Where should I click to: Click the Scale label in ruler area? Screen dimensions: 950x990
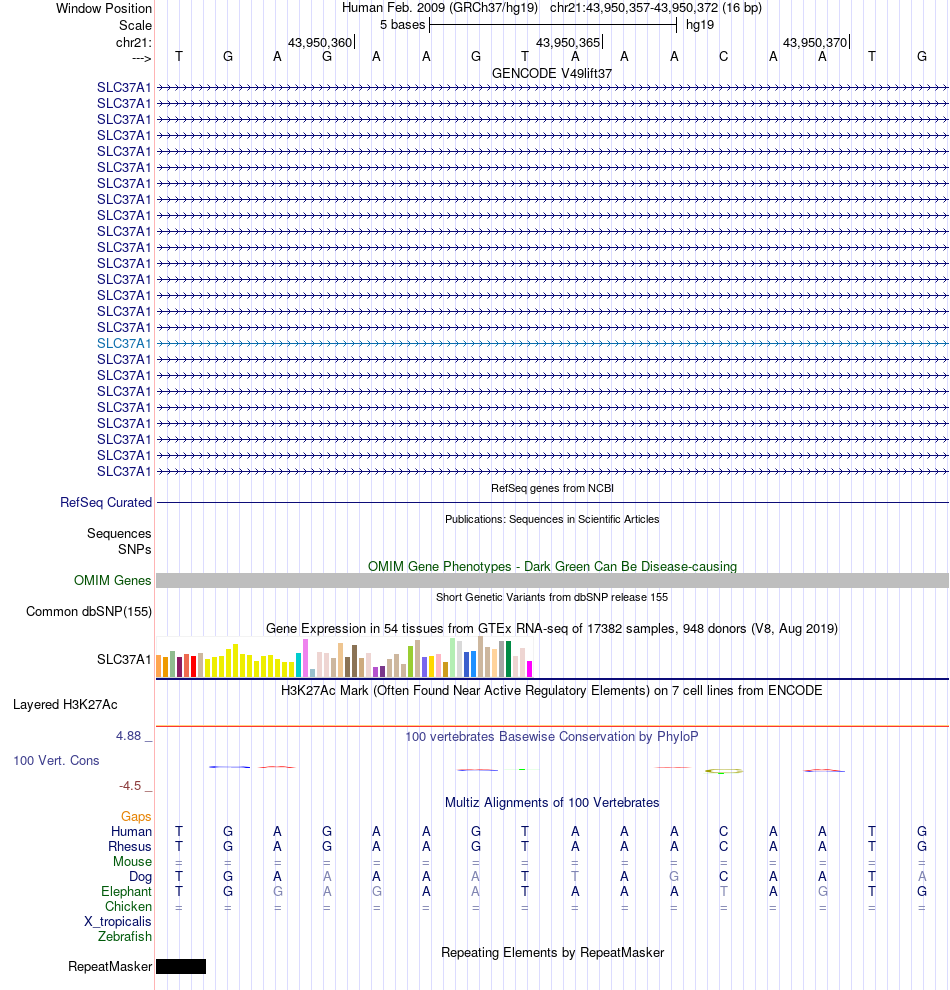[x=136, y=25]
